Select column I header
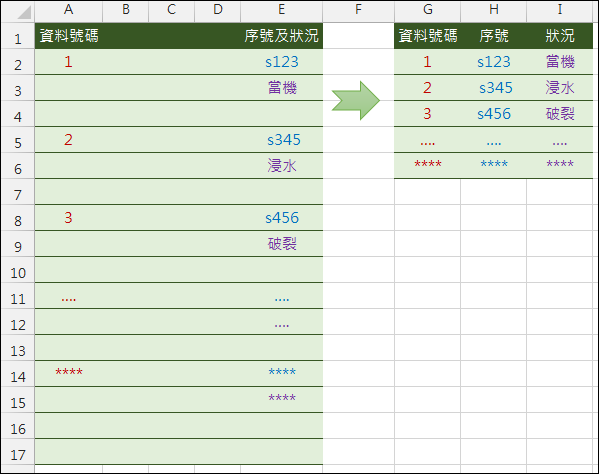The image size is (599, 474). (x=559, y=10)
